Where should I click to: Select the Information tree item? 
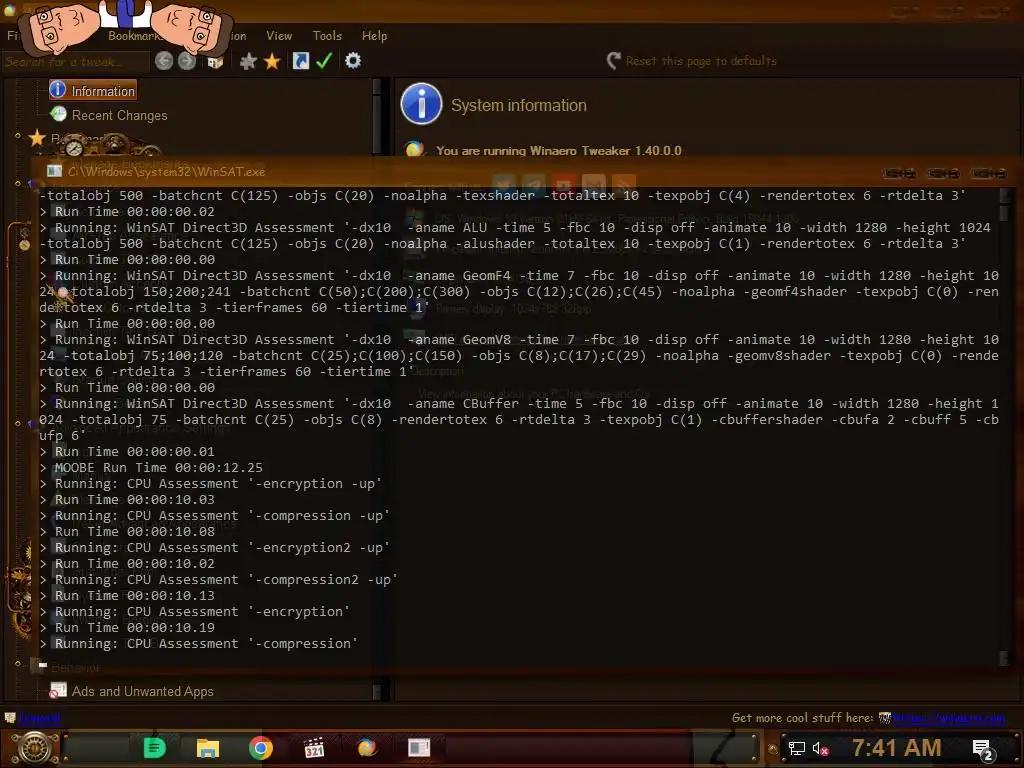pyautogui.click(x=92, y=91)
